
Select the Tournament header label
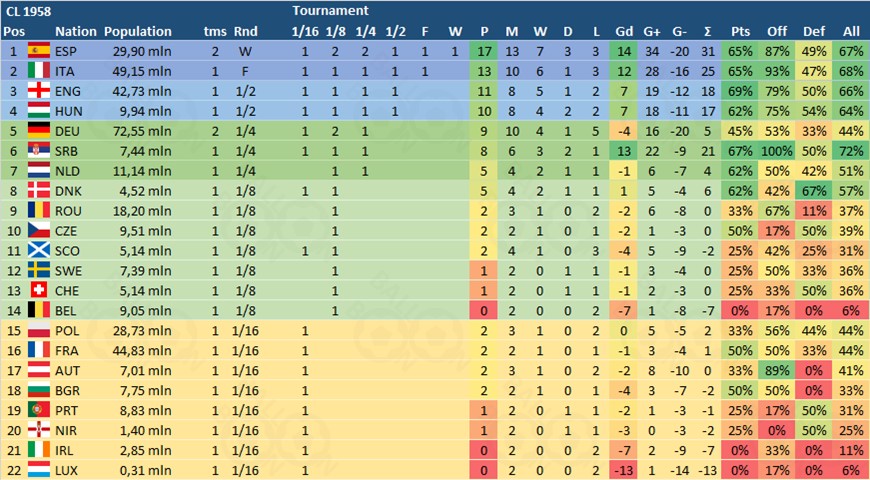(x=330, y=11)
